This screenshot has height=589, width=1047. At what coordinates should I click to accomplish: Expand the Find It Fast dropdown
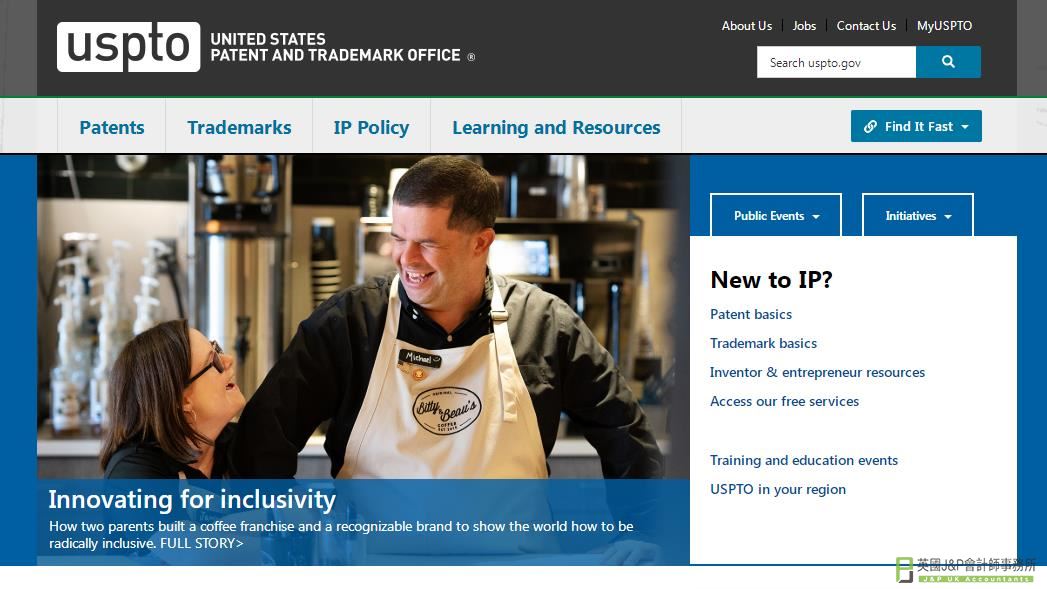(x=916, y=126)
